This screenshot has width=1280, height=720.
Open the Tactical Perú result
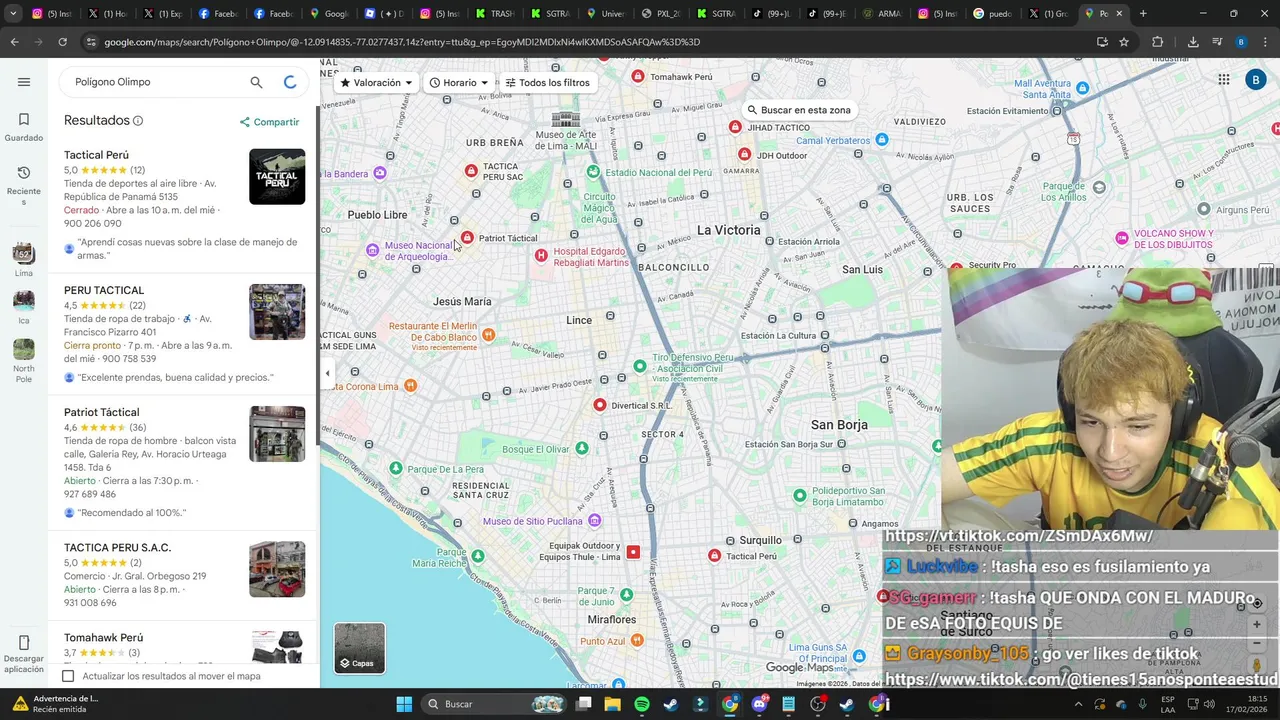[96, 155]
